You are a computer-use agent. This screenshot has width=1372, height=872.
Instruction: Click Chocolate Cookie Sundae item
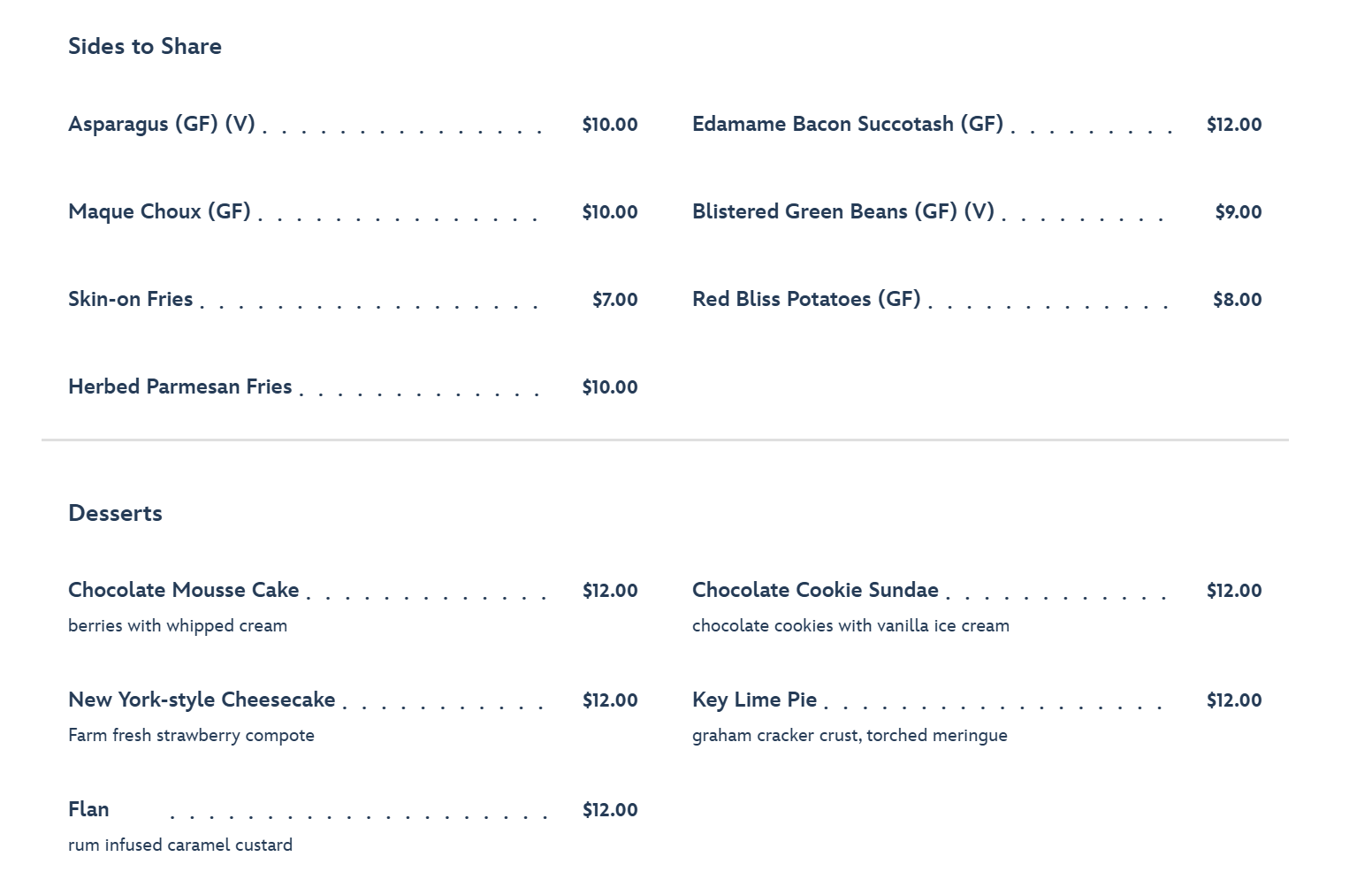[x=815, y=590]
